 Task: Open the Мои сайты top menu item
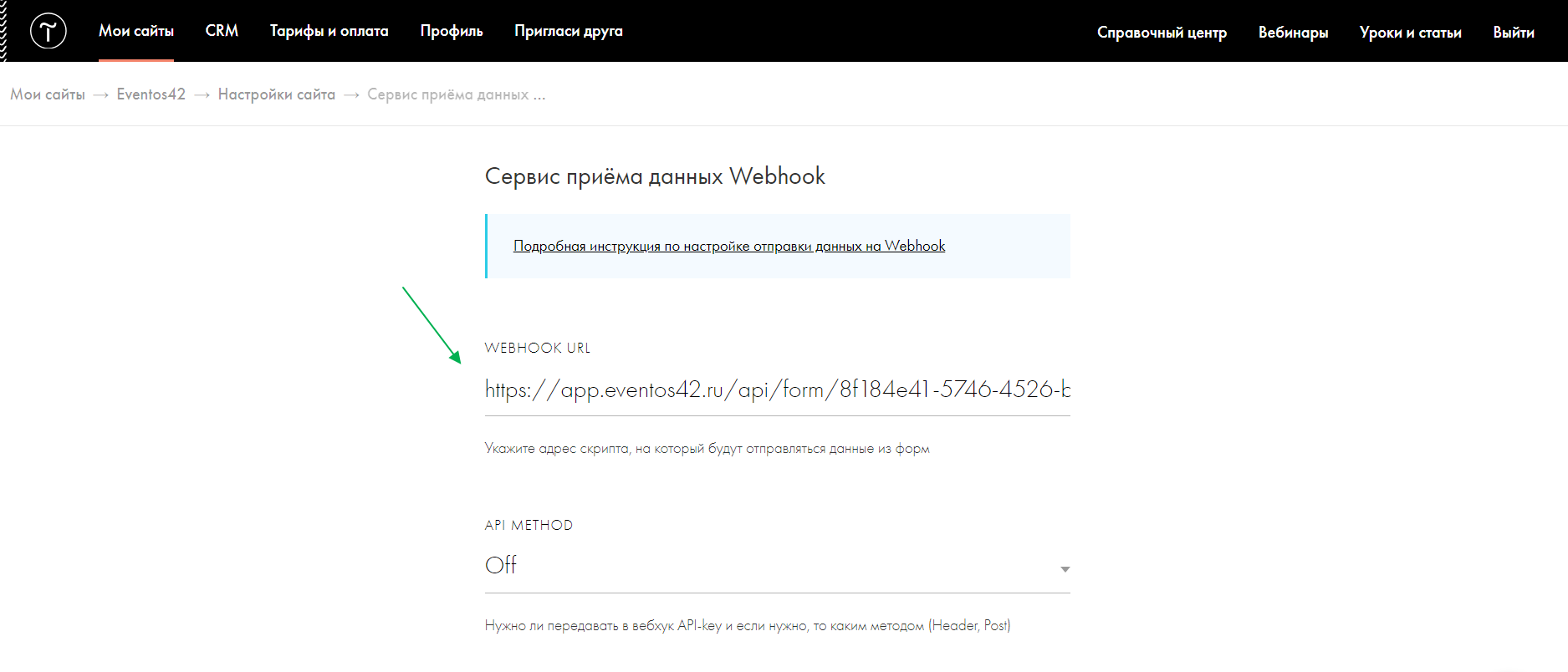136,31
